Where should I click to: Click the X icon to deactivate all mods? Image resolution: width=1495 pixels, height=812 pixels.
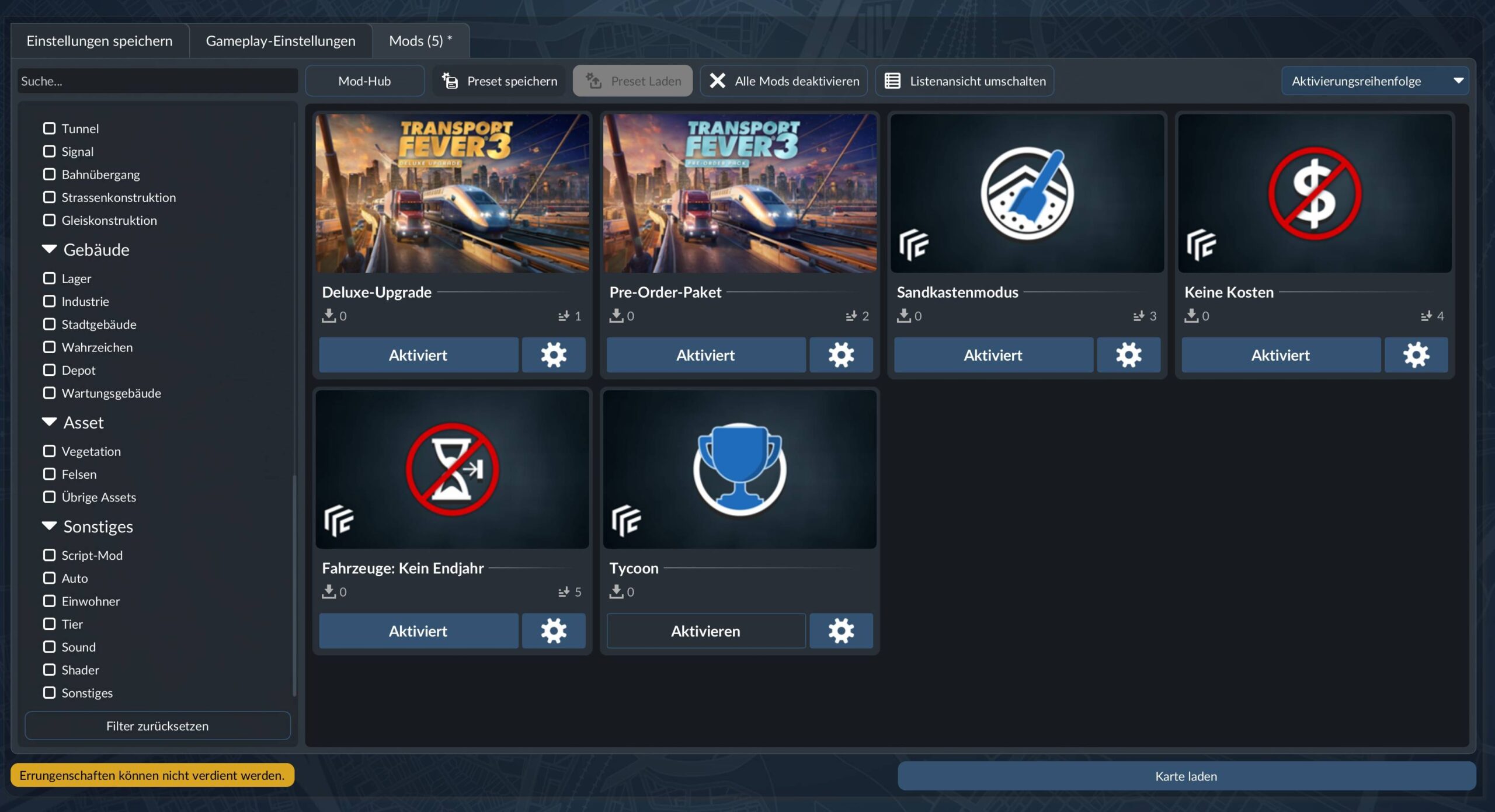[718, 81]
